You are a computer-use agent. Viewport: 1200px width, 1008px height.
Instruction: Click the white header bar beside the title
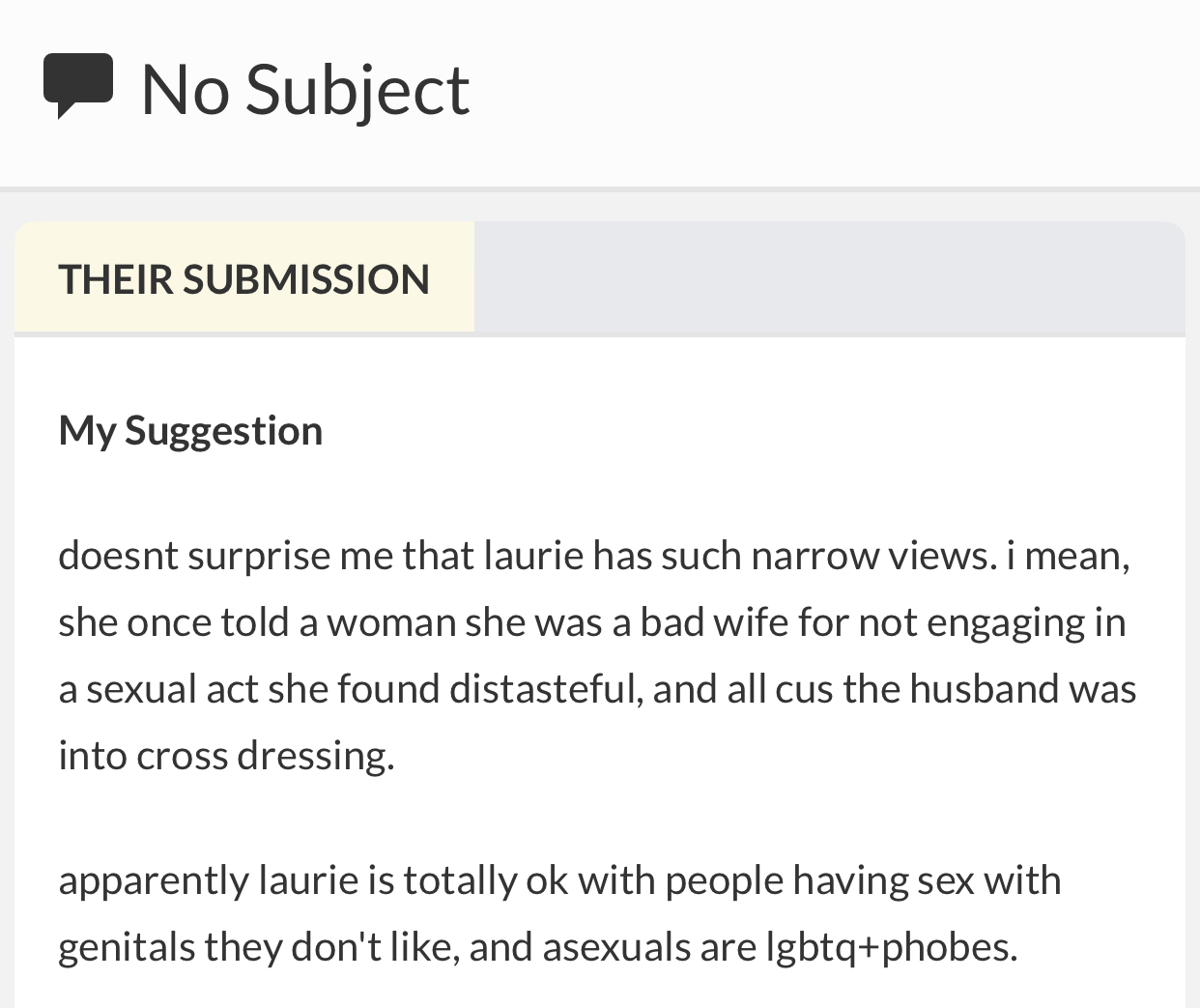pos(831,92)
